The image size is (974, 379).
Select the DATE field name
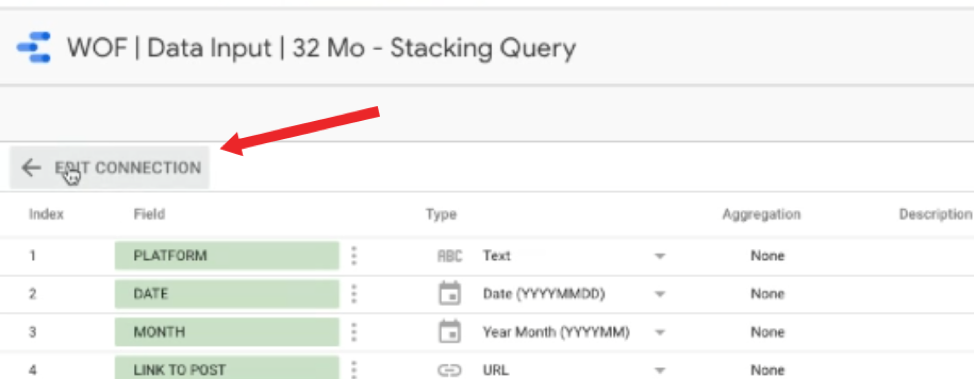point(227,293)
